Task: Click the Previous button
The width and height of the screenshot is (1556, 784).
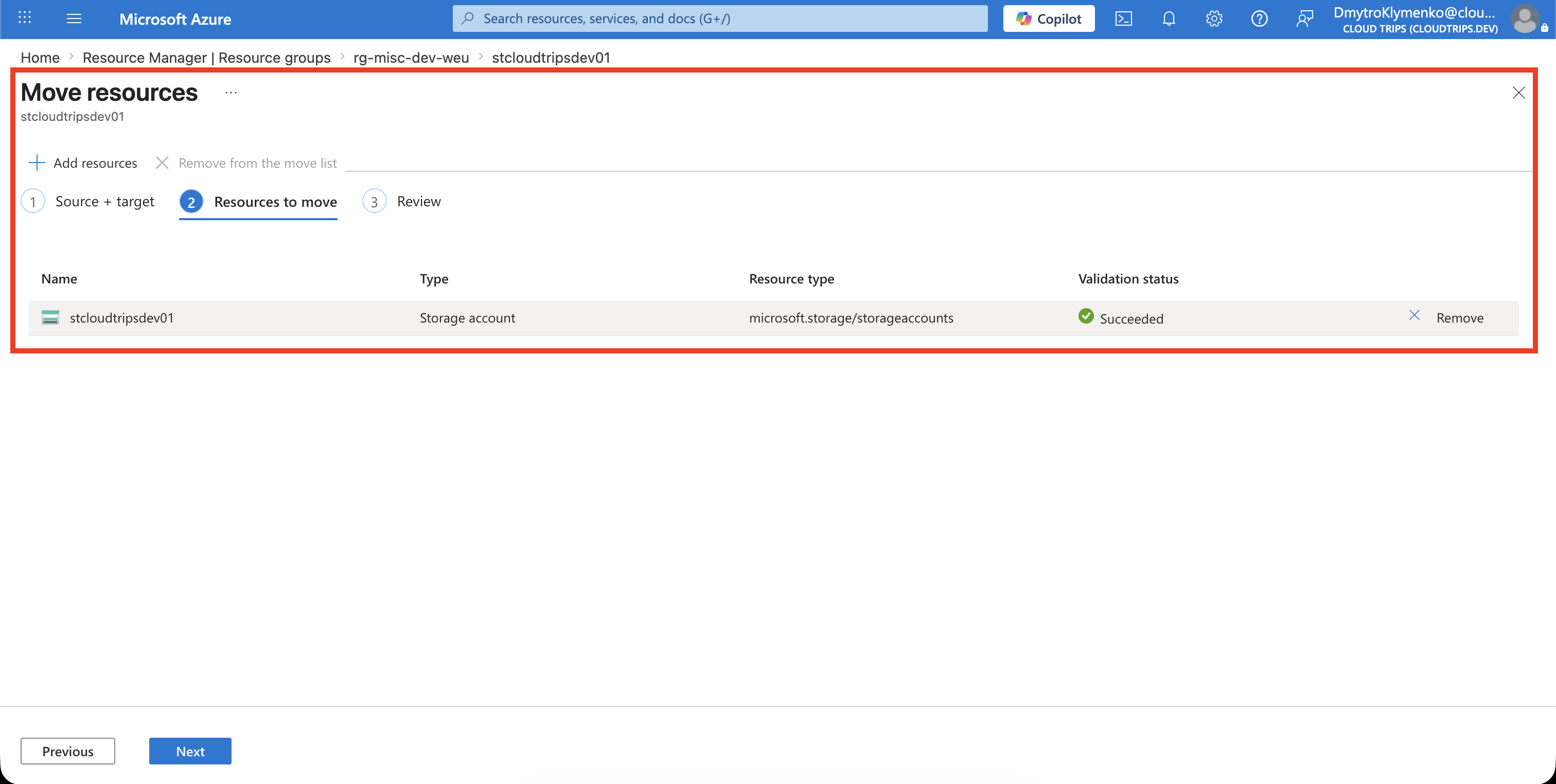Action: pos(67,751)
